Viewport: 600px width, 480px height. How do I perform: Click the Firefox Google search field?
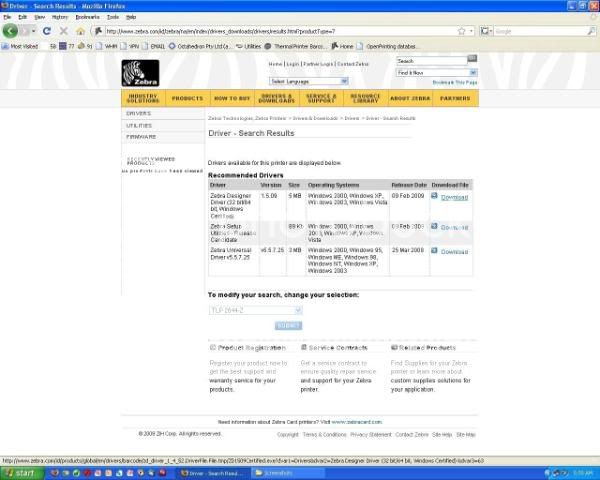click(x=540, y=31)
